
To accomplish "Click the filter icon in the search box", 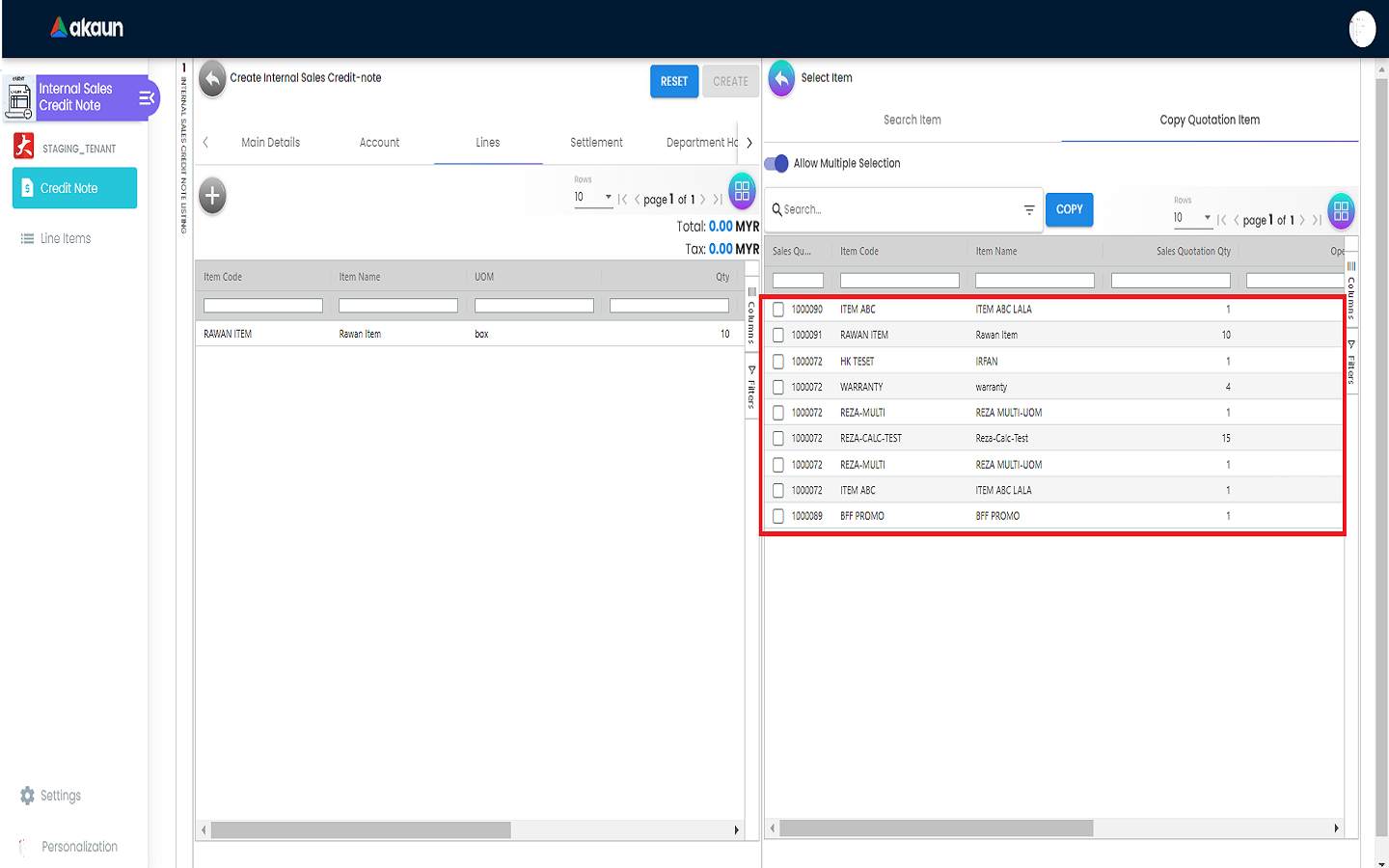I will 1029,210.
